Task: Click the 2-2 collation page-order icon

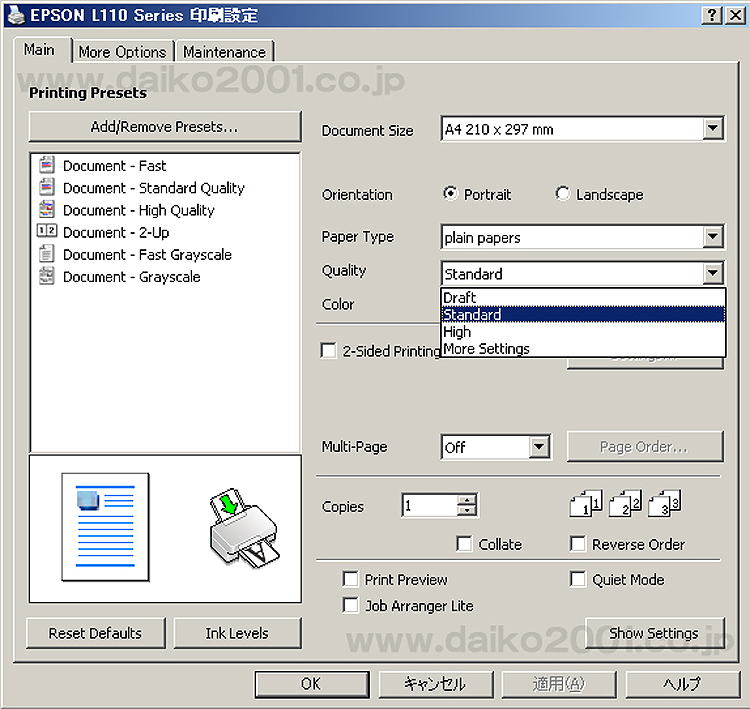Action: [x=625, y=503]
